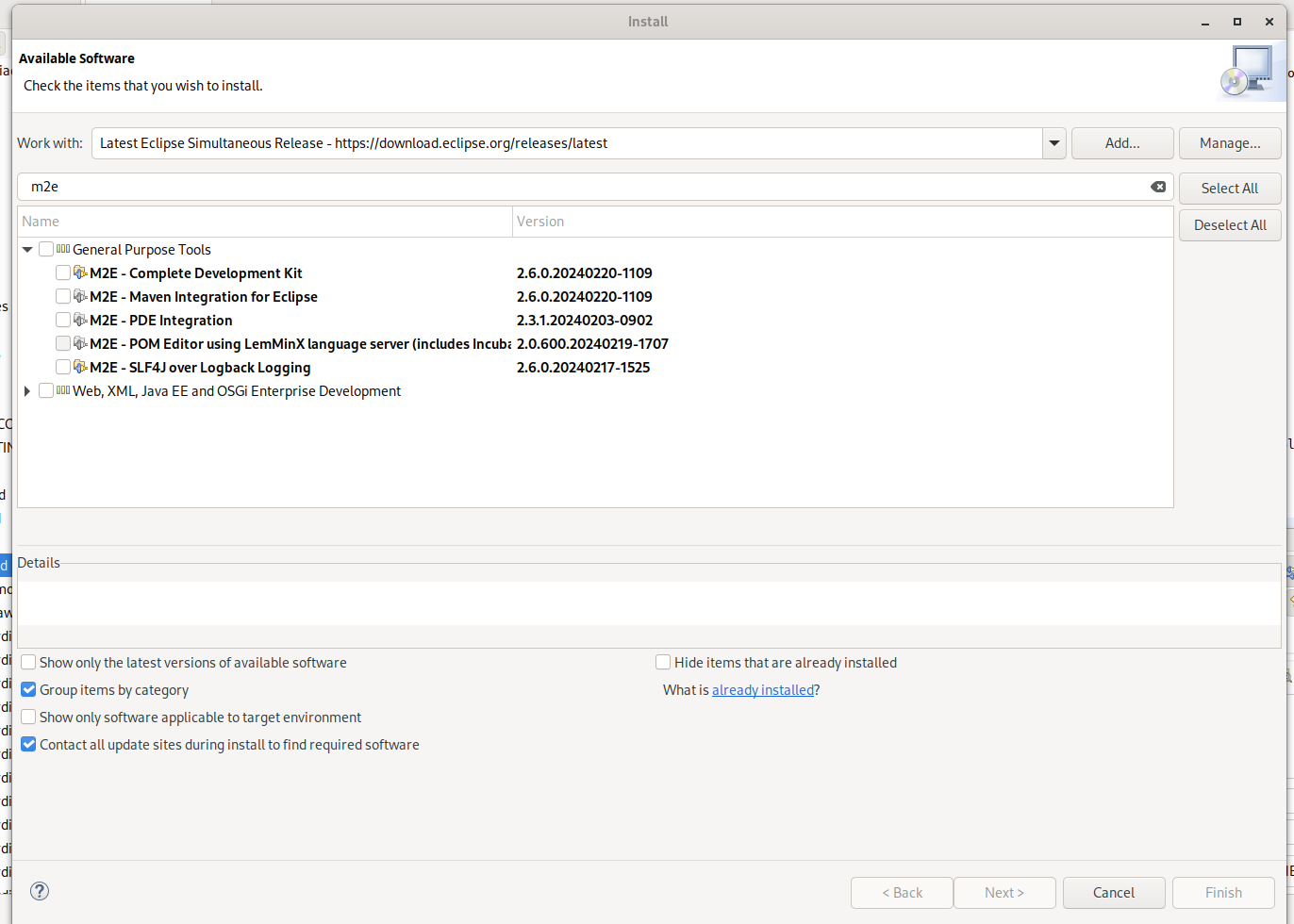Viewport: 1294px width, 924px height.
Task: Check the M2E - POM Editor using LemMinX checkbox
Action: coord(63,343)
